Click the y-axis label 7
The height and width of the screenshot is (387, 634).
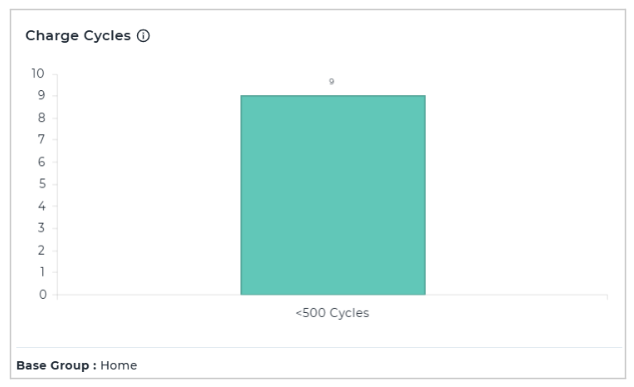tap(42, 140)
